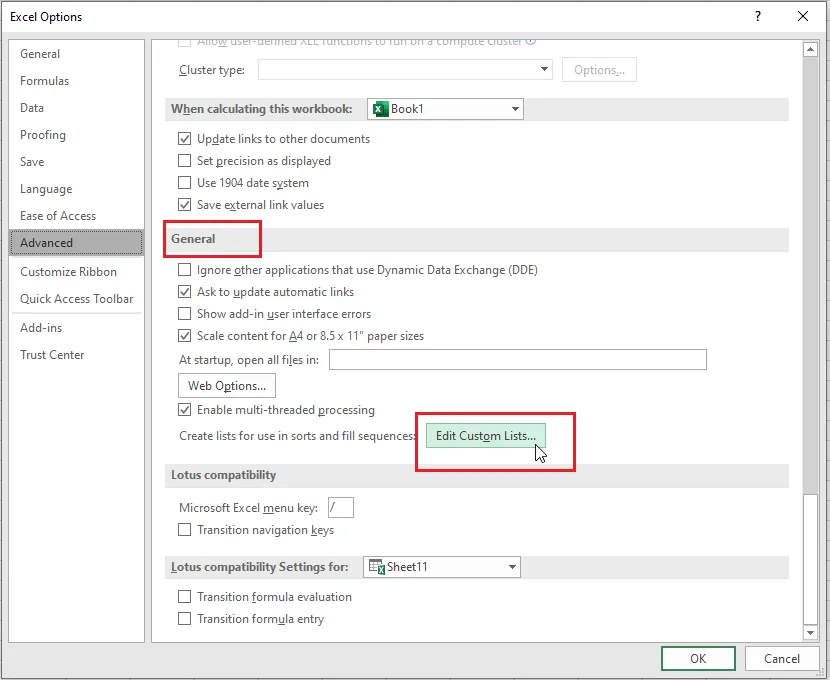The image size is (830, 680).
Task: Click the Help question mark icon
Action: point(757,16)
